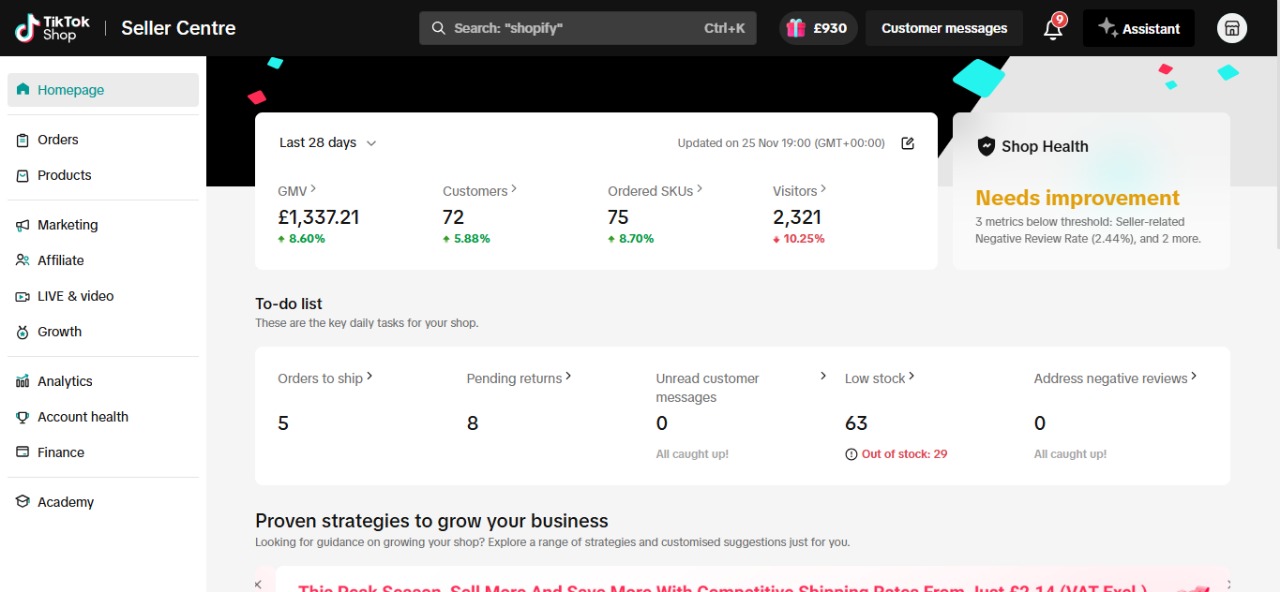Click the edit metrics pencil icon
The width and height of the screenshot is (1280, 592).
pos(907,143)
